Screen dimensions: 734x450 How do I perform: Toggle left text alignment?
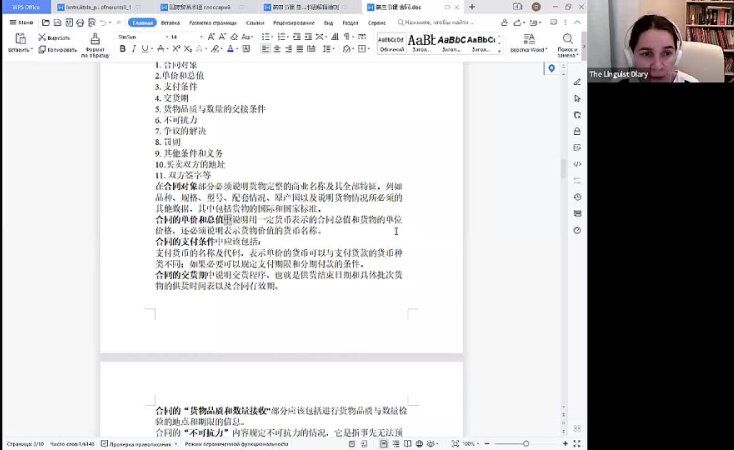point(265,49)
